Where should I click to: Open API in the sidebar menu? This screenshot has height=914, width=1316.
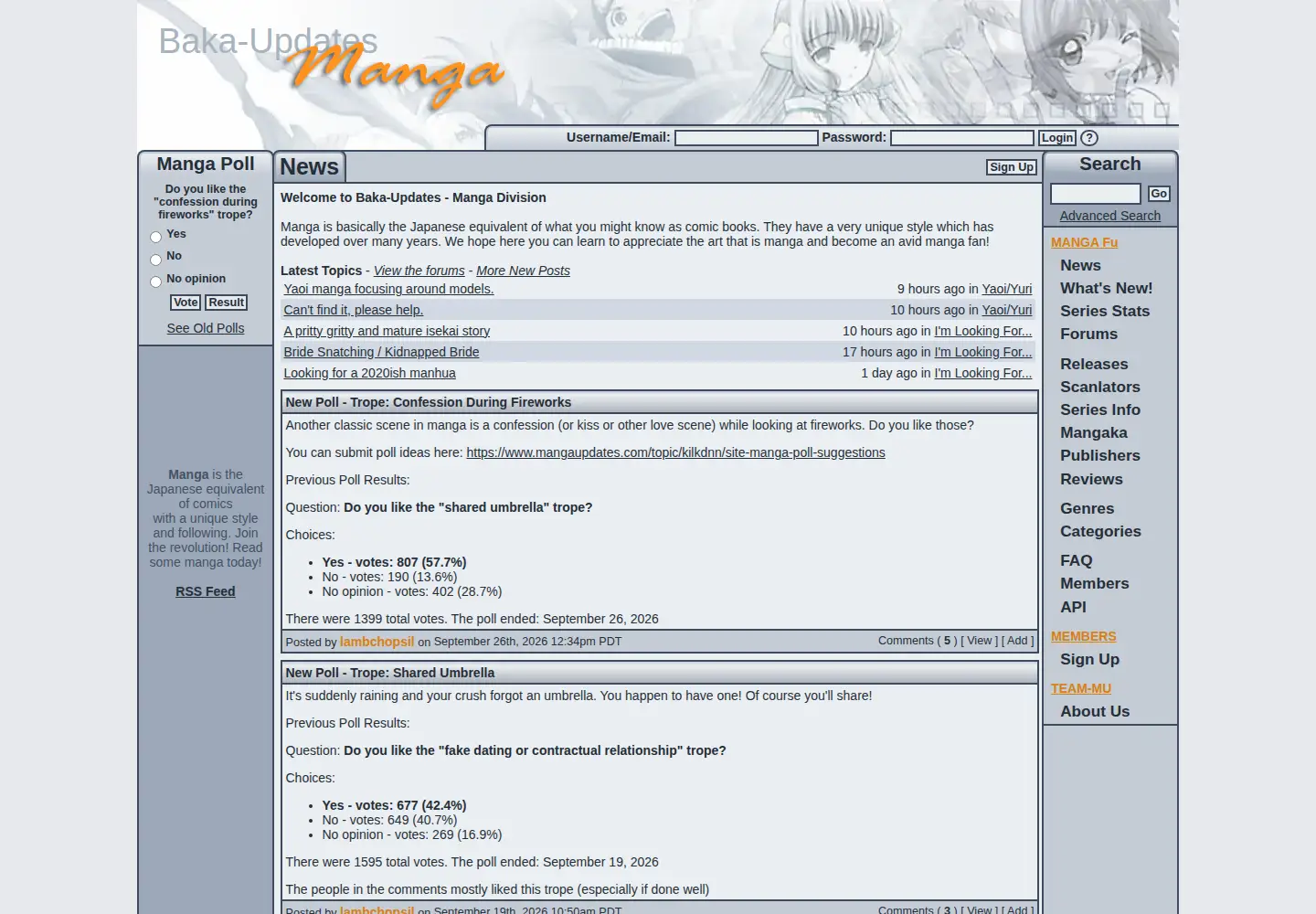tap(1074, 607)
